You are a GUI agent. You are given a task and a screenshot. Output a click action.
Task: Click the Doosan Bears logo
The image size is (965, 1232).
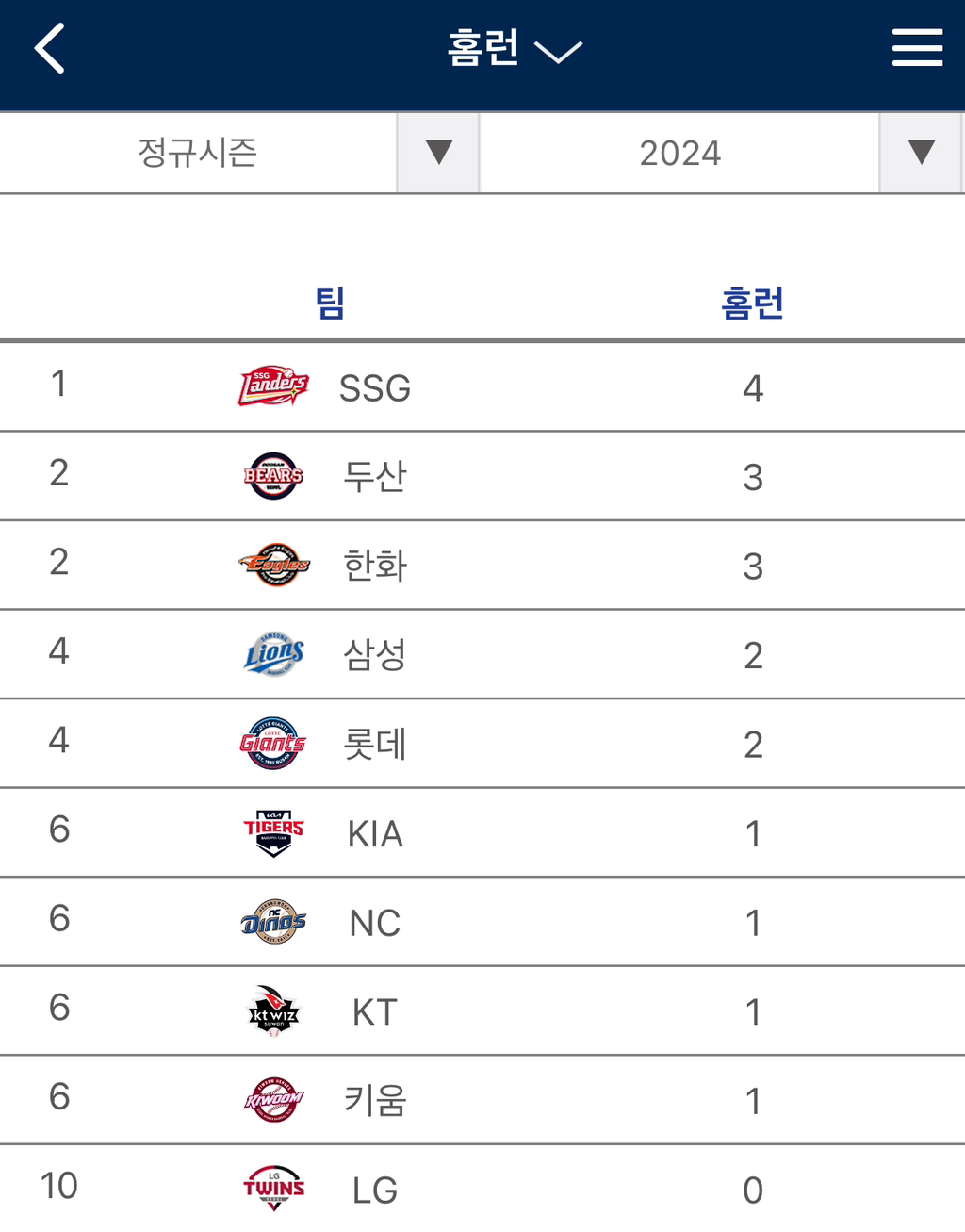[273, 475]
